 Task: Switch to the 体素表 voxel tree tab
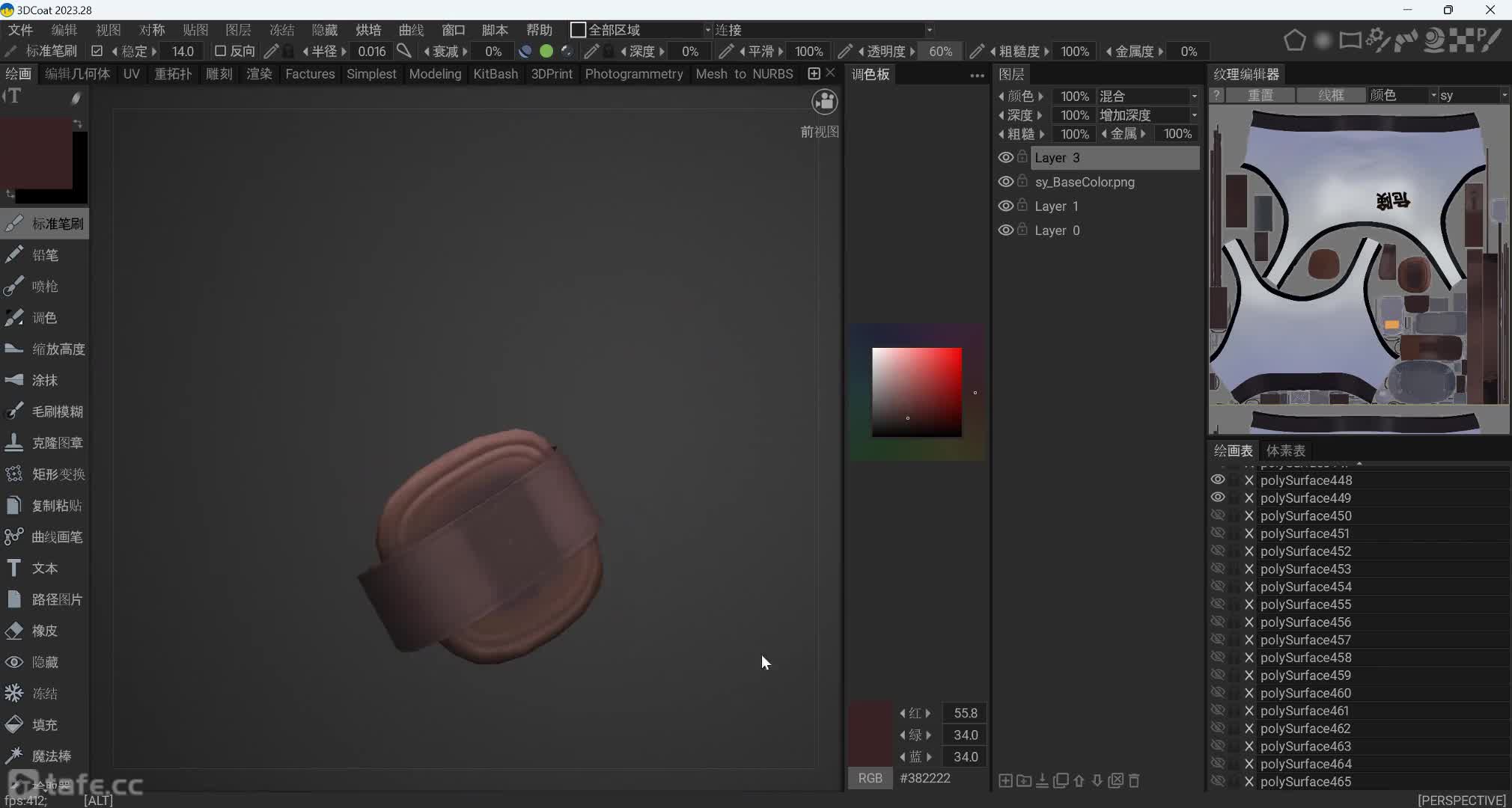(x=1285, y=450)
